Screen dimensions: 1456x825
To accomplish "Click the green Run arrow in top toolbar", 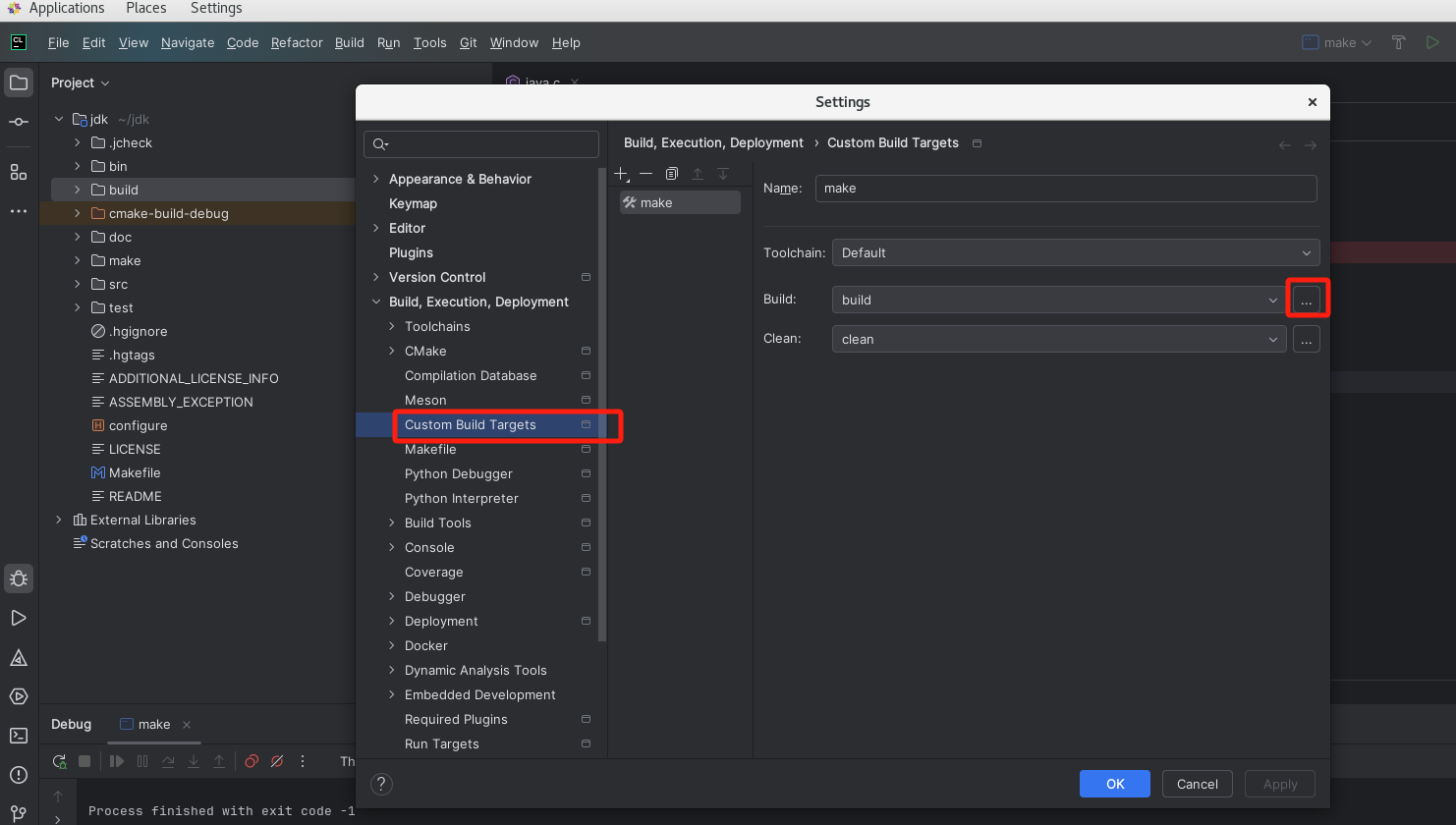I will 1433,42.
